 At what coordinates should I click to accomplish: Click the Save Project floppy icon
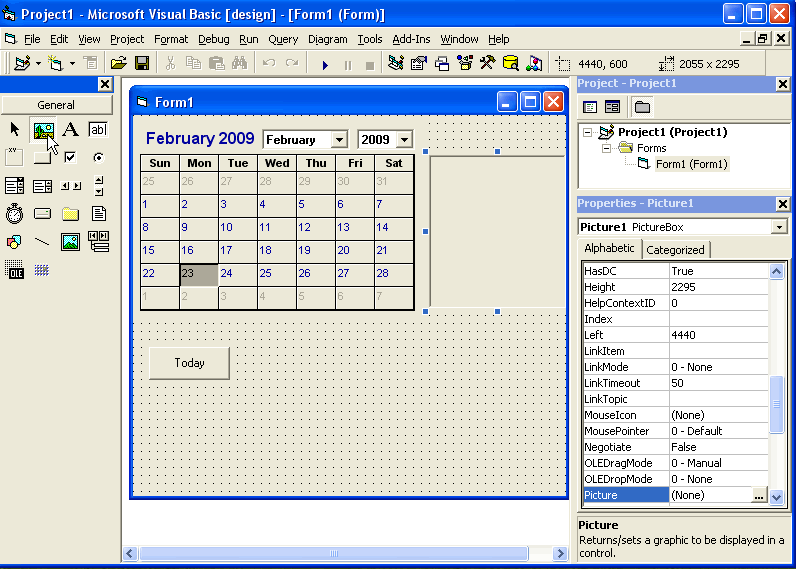(x=142, y=63)
